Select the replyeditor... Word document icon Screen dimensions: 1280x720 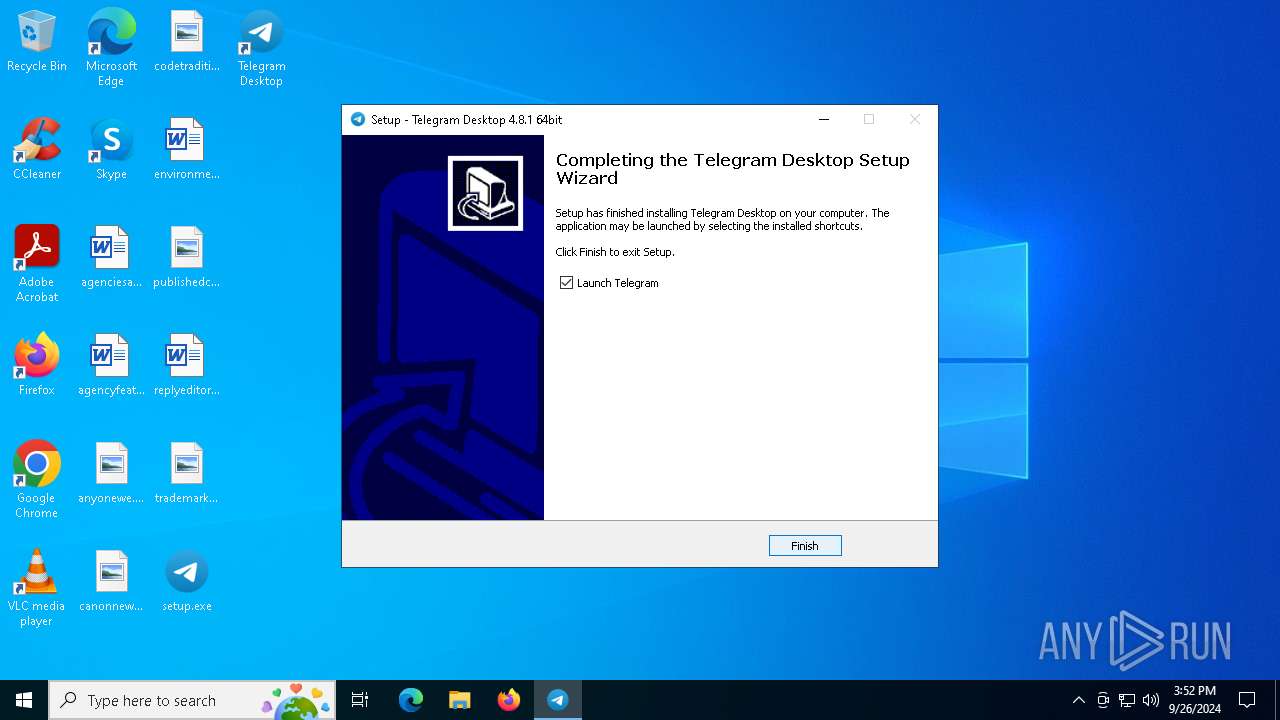pos(187,366)
